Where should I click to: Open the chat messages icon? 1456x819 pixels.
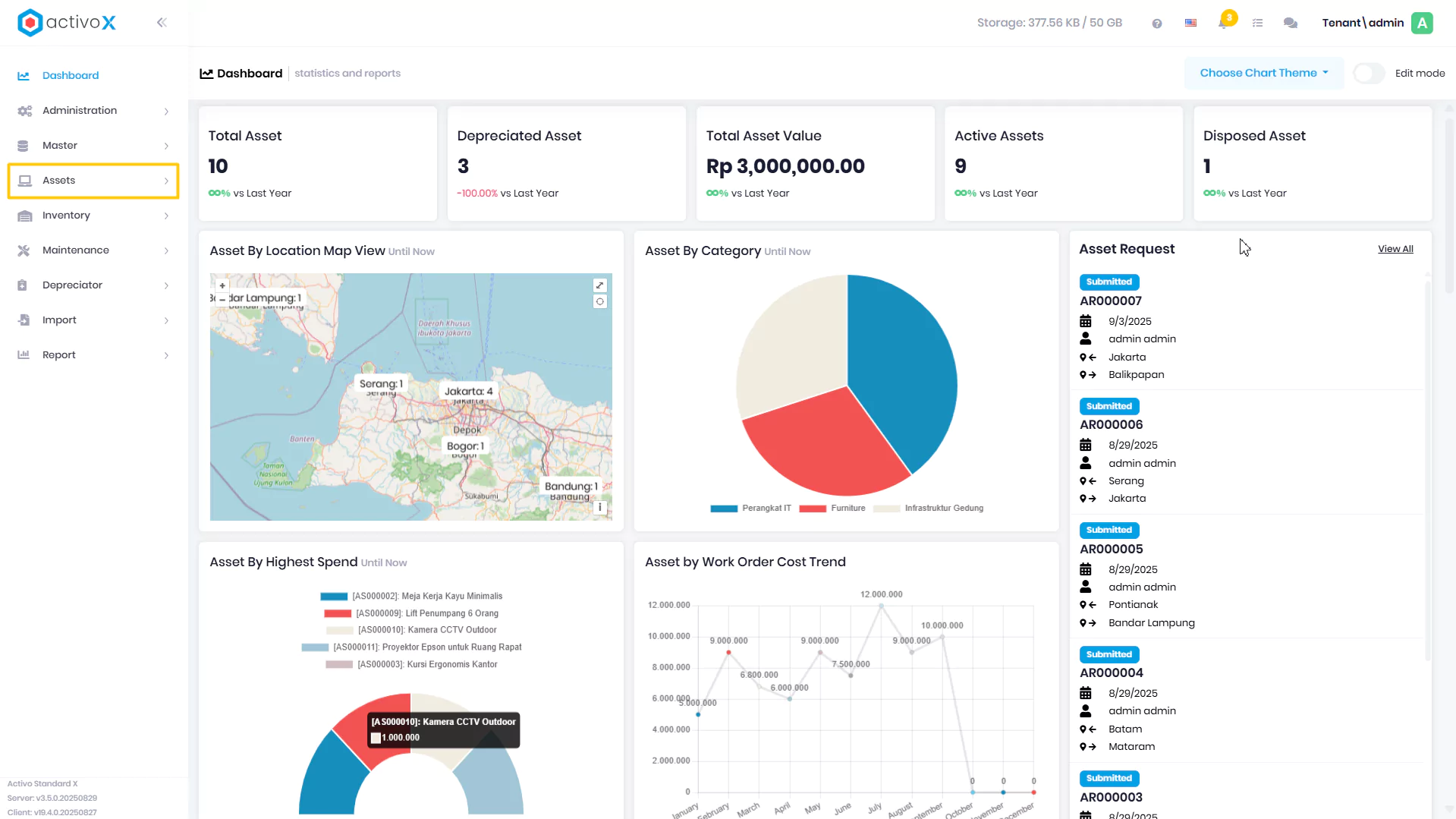point(1290,23)
